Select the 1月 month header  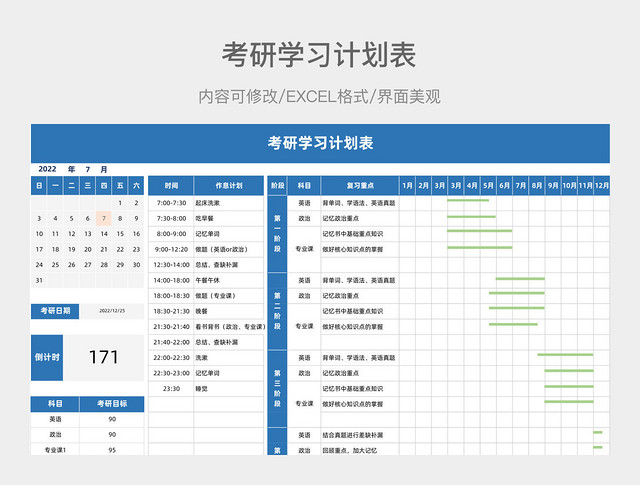click(x=407, y=186)
